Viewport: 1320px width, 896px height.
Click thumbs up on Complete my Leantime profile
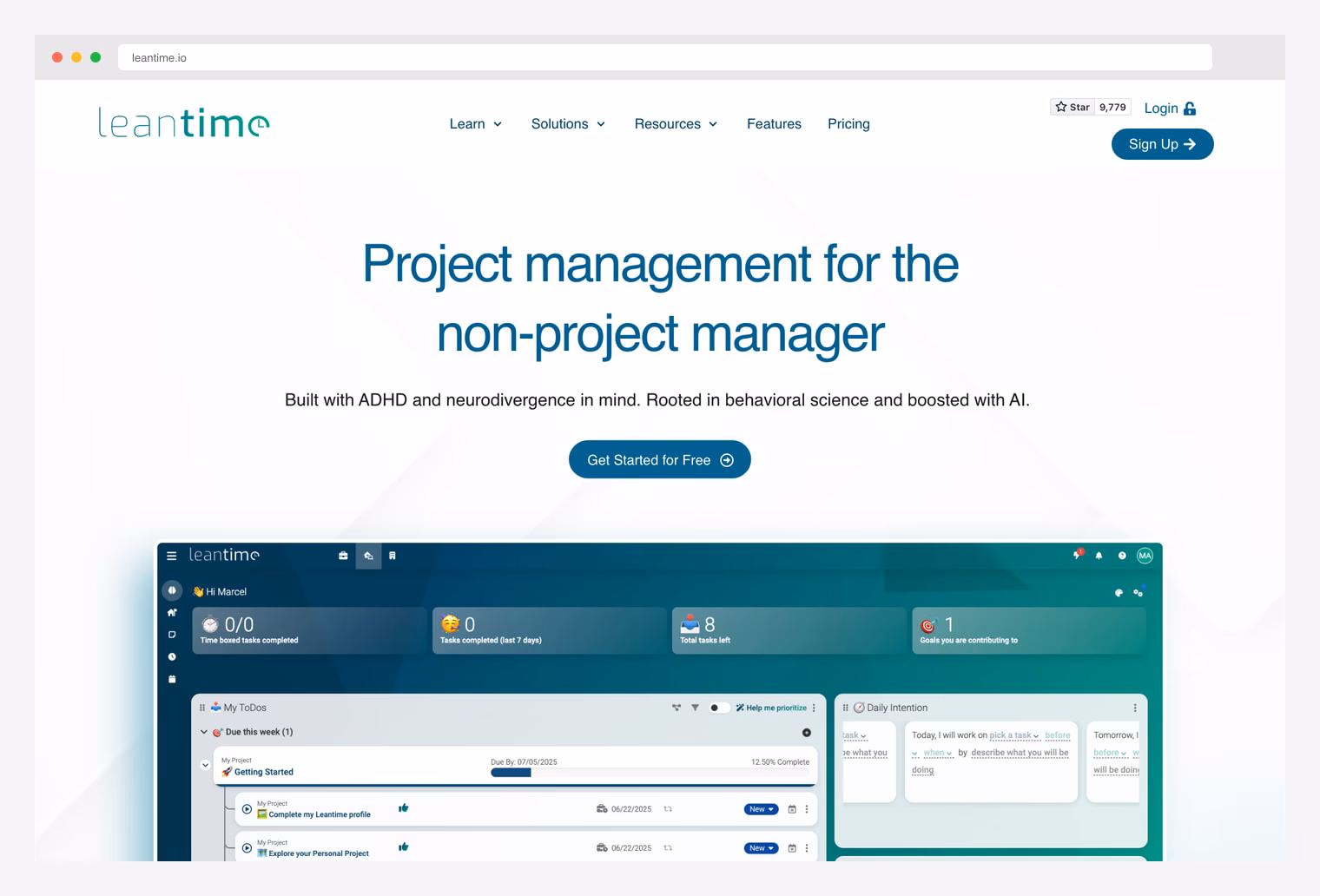coord(404,808)
